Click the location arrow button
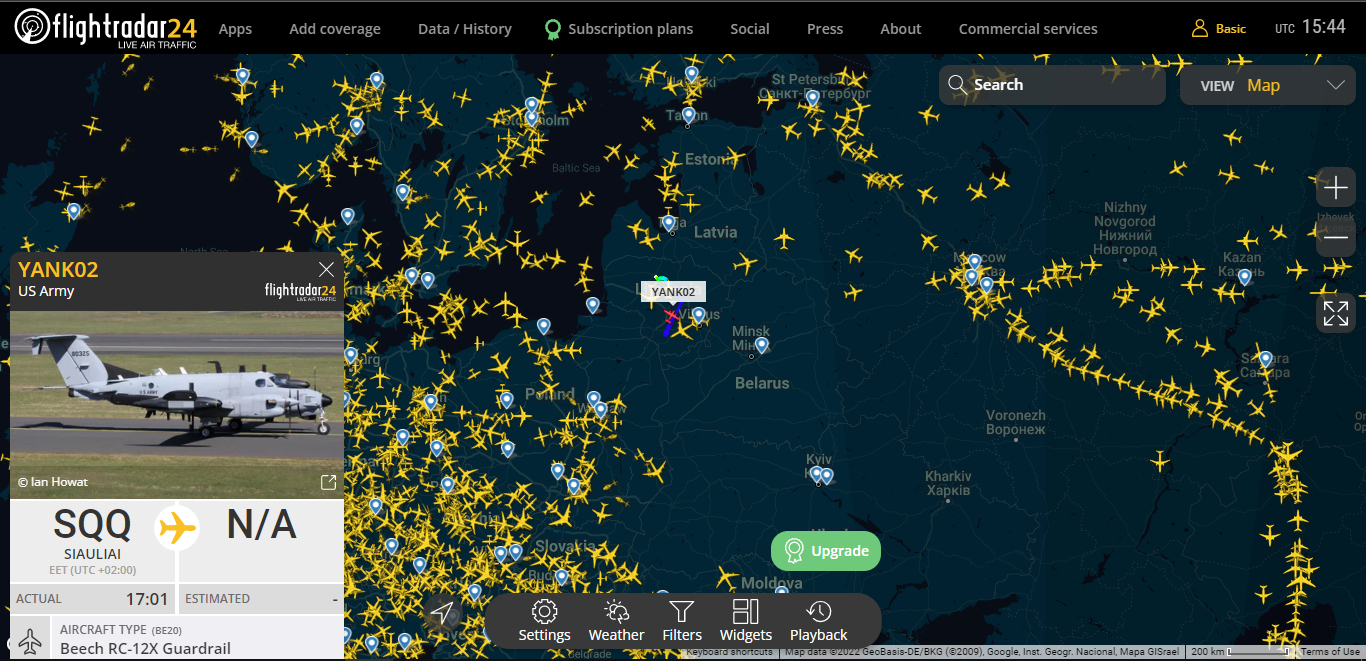The image size is (1366, 661). [x=441, y=613]
